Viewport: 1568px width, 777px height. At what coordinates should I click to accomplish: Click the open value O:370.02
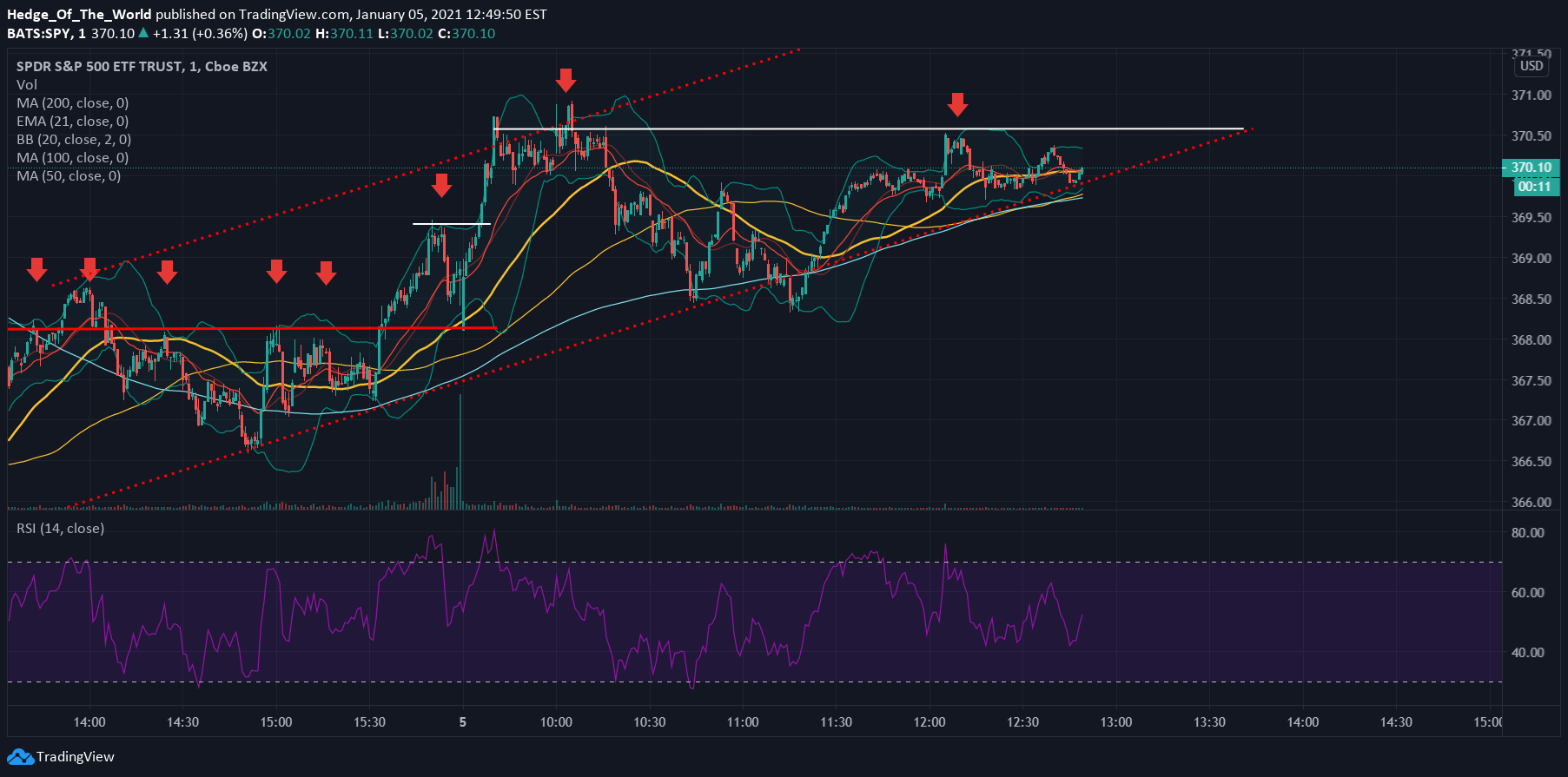coord(281,33)
